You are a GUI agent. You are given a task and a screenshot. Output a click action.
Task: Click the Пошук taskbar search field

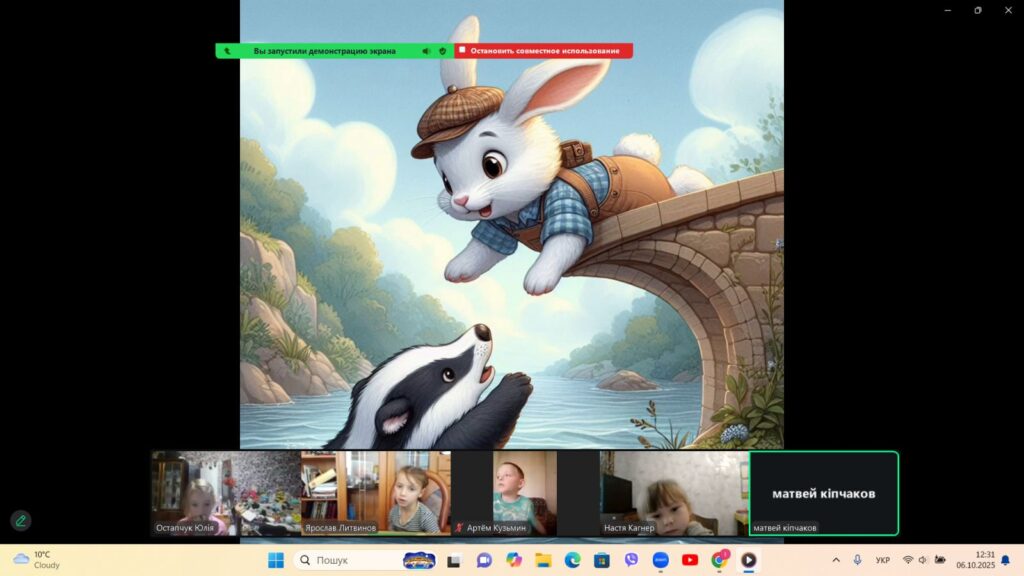pos(350,560)
